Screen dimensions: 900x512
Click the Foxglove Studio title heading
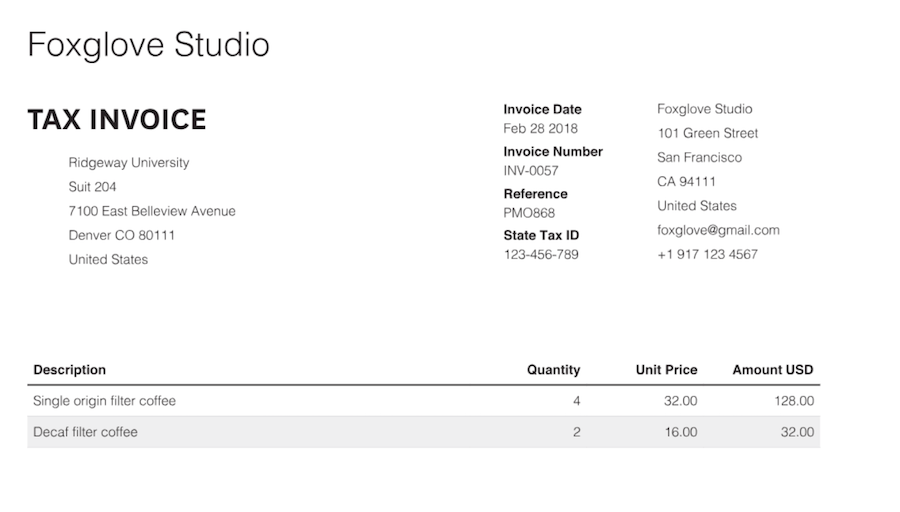148,45
